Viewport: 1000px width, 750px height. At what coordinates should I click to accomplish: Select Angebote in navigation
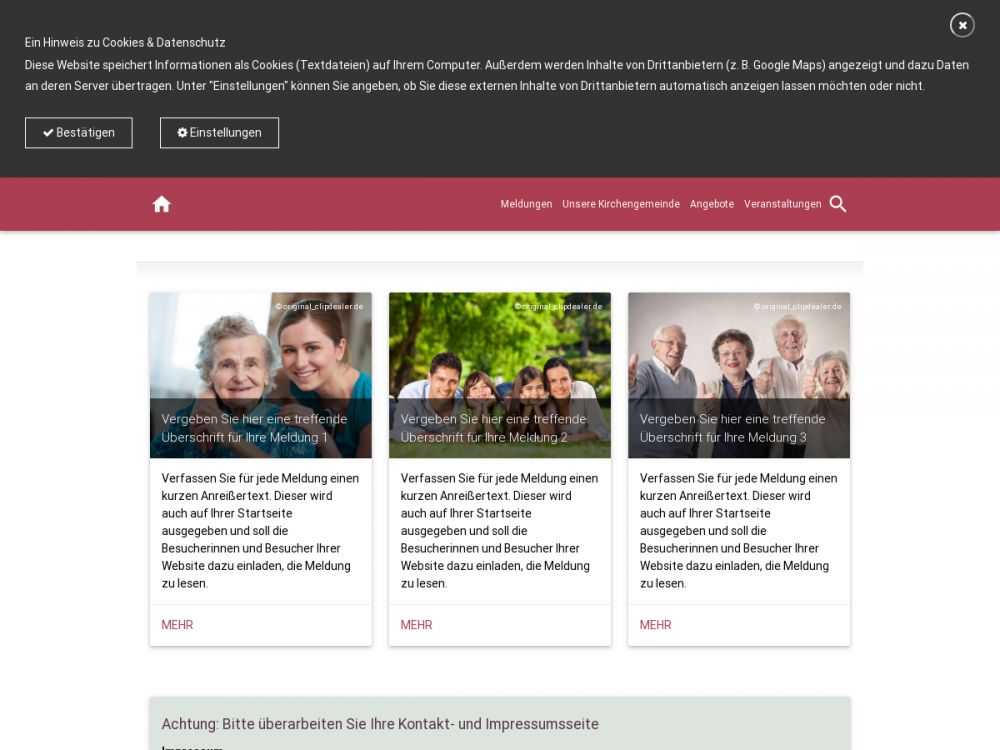(712, 204)
